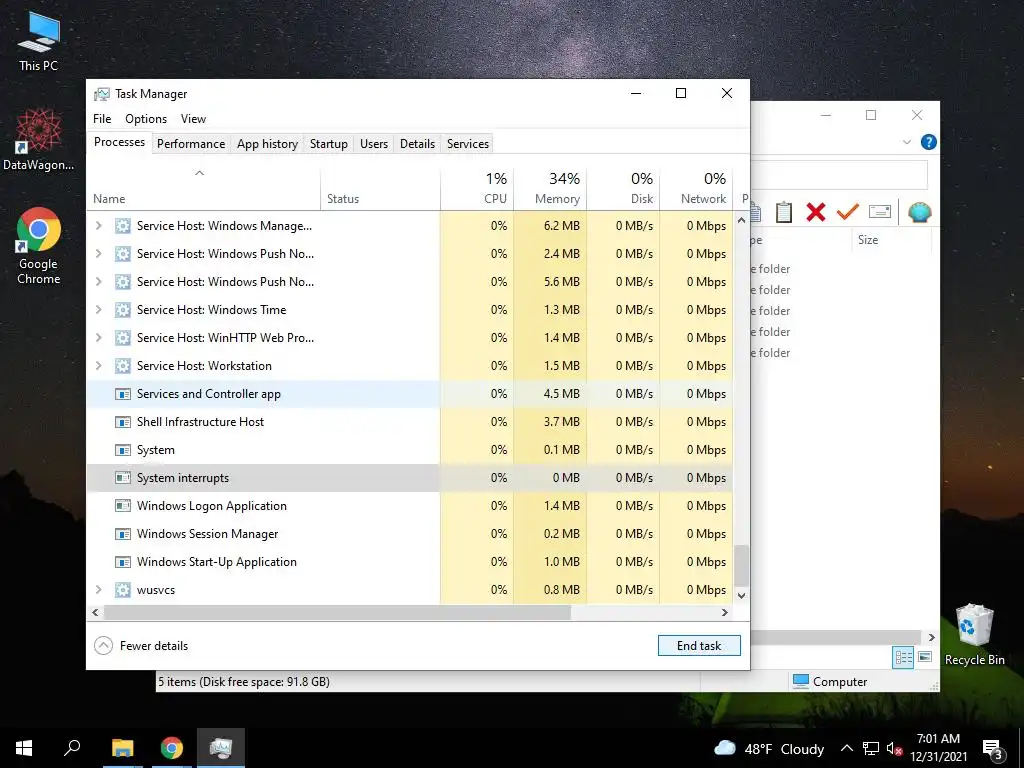The height and width of the screenshot is (768, 1024).
Task: Sort processes by Memory column
Action: [551, 188]
